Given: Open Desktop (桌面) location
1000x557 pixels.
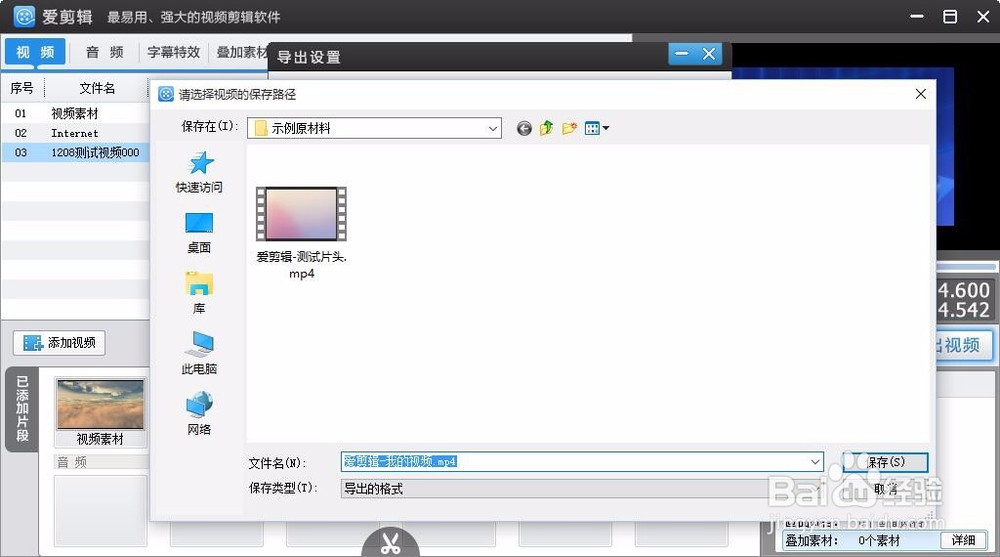Looking at the screenshot, I should (x=199, y=233).
